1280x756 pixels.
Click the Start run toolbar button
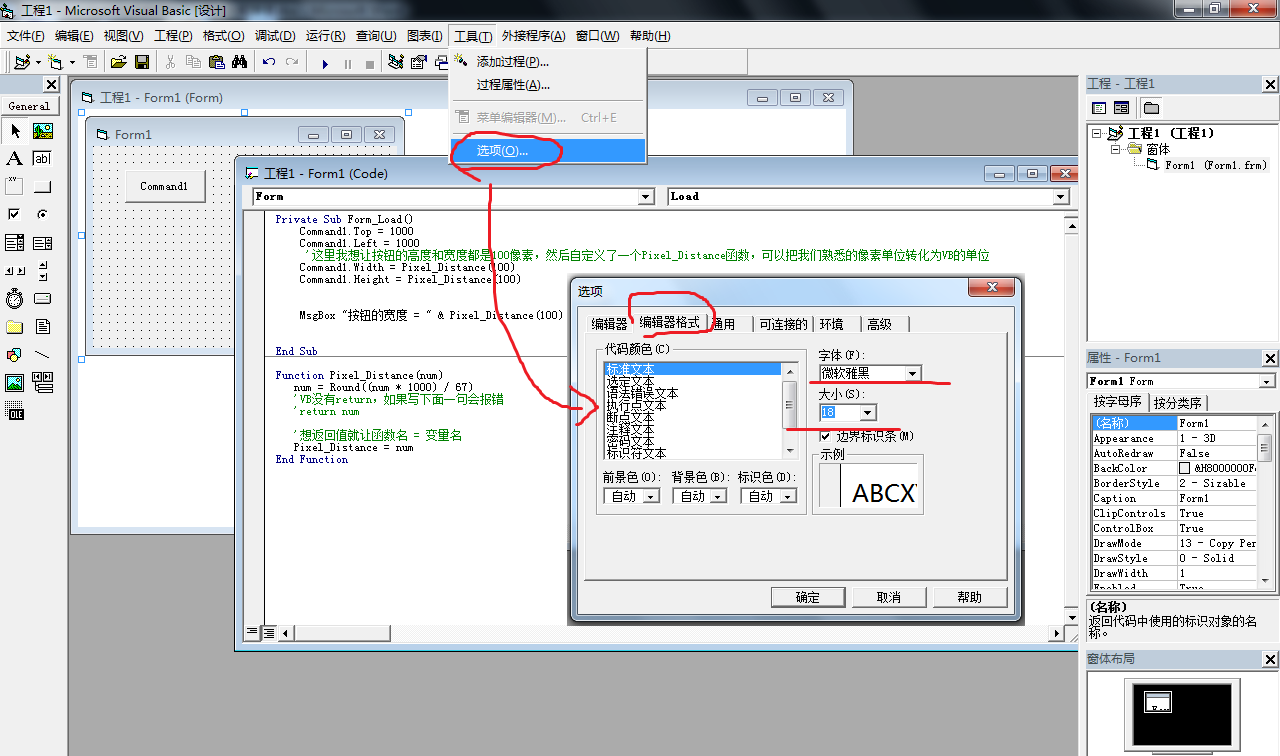tap(325, 63)
